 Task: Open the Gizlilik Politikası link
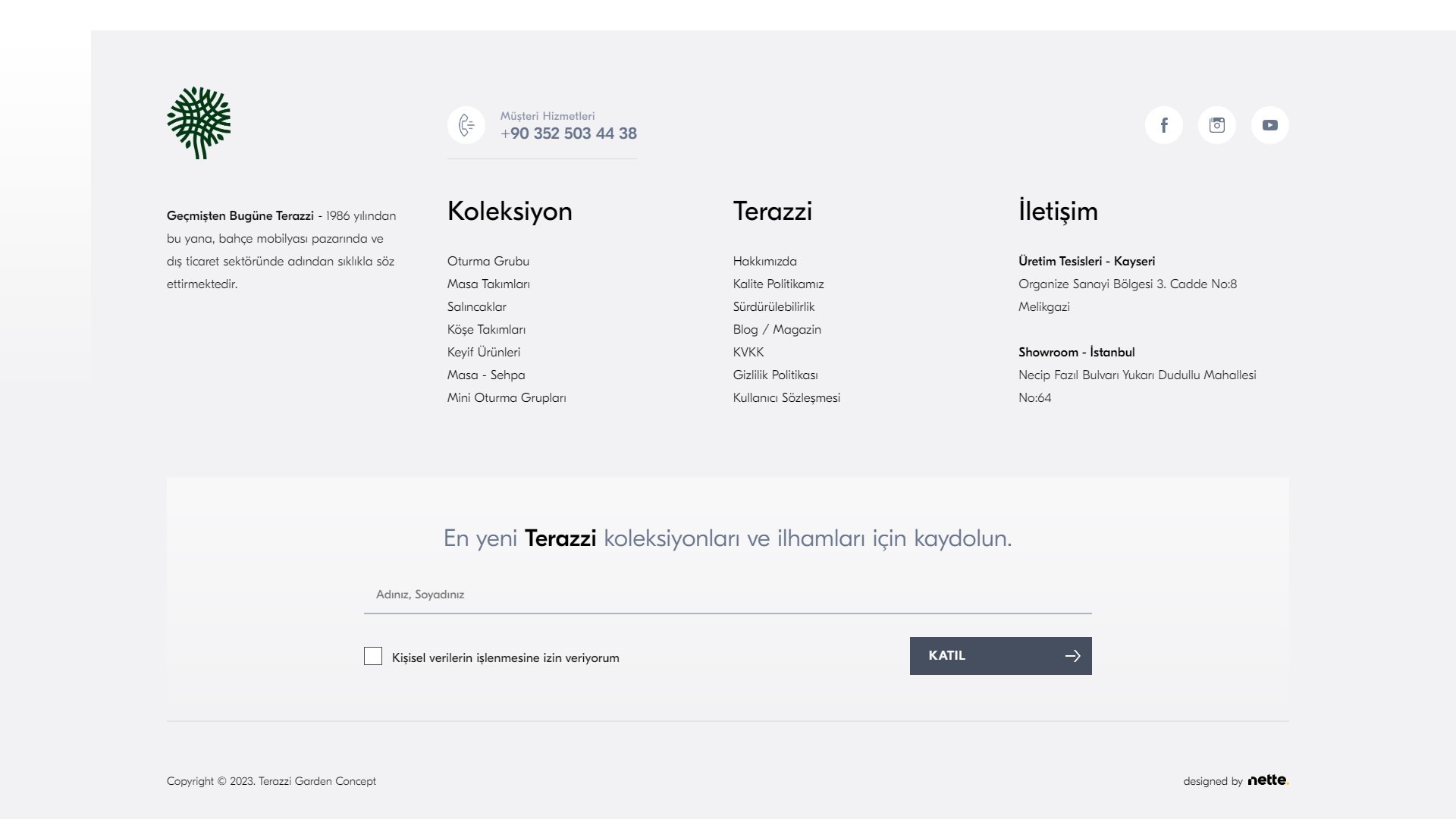776,375
